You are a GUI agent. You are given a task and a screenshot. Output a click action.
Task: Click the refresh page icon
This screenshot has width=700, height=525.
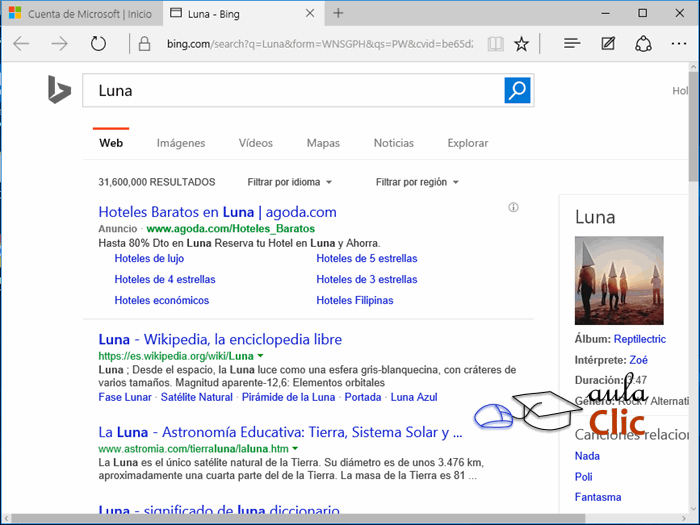(98, 44)
